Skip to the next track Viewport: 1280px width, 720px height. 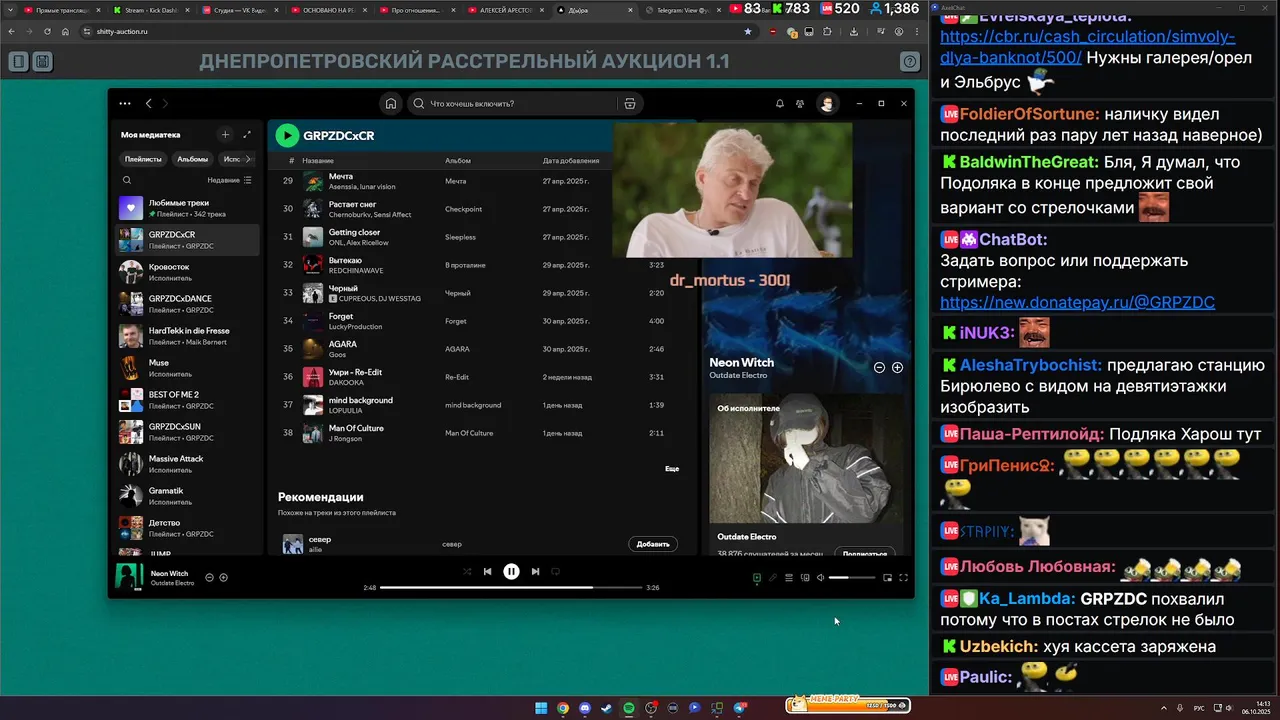(x=535, y=571)
